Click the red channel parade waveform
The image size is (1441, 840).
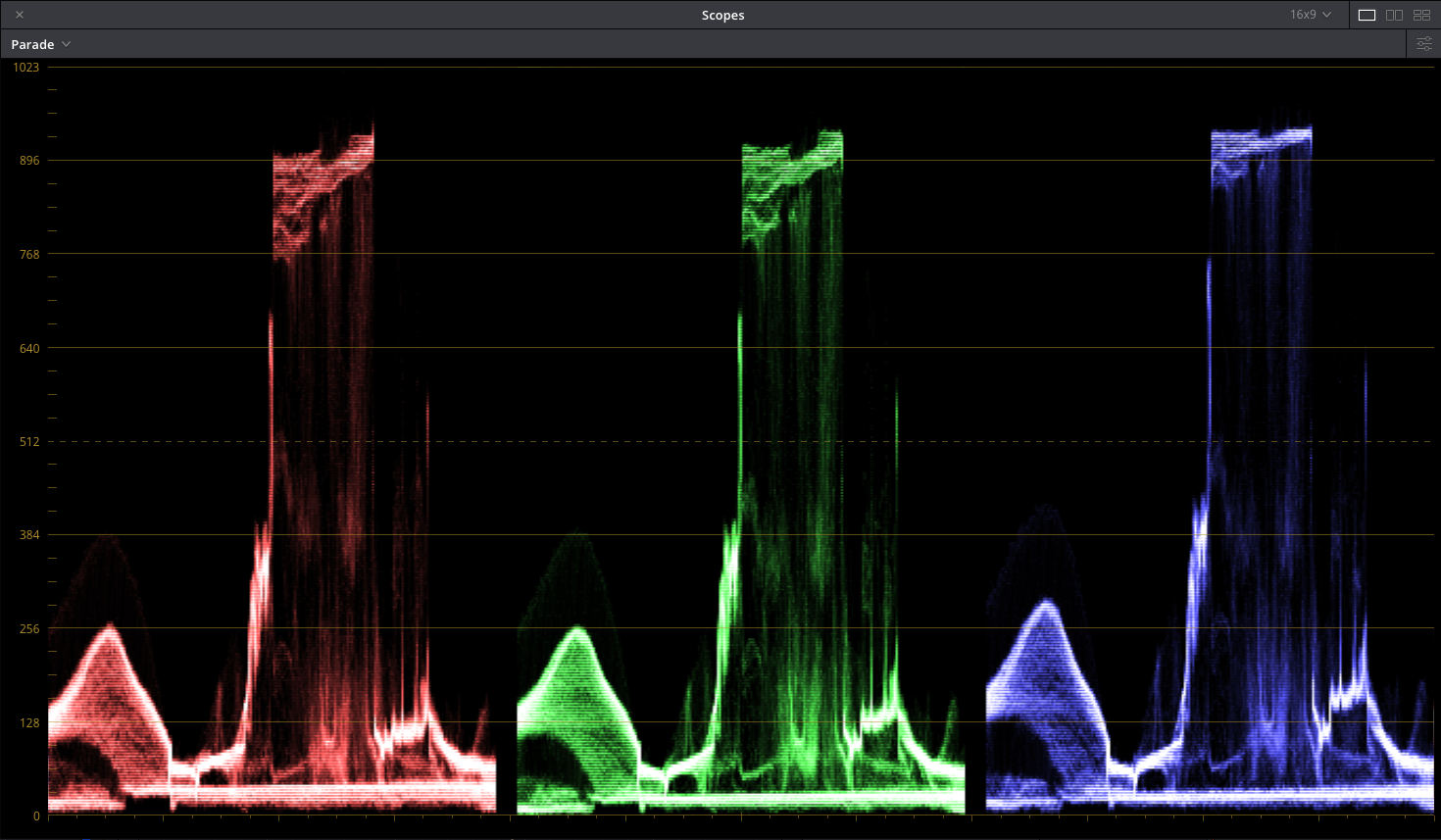272,469
